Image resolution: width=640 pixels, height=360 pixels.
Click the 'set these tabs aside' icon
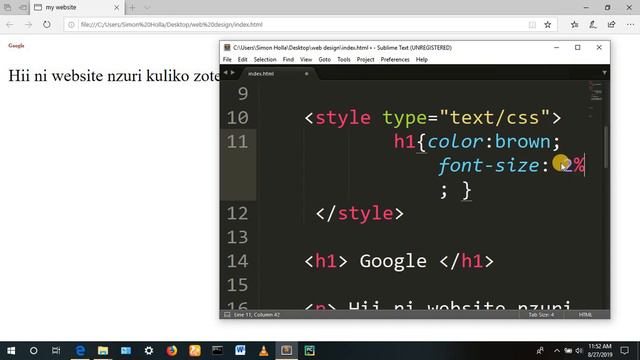coord(23,7)
